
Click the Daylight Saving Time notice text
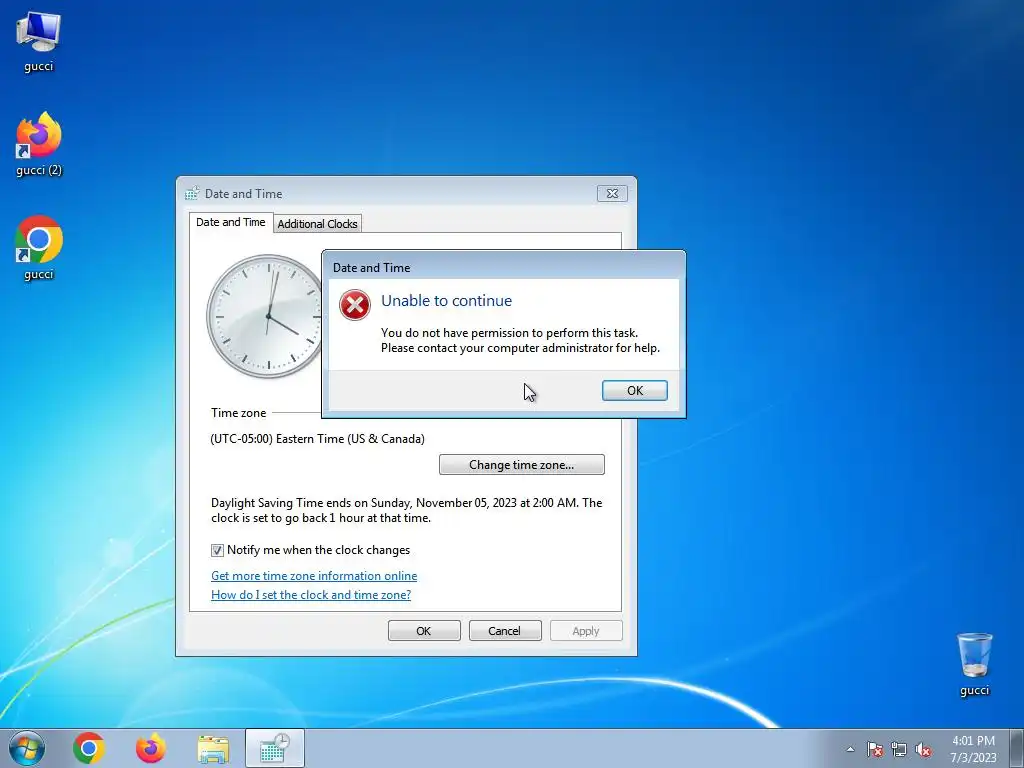[x=406, y=510]
